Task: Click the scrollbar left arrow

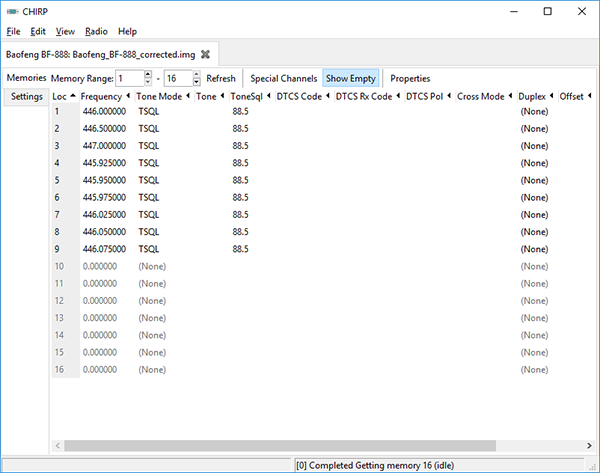Action: (x=58, y=445)
